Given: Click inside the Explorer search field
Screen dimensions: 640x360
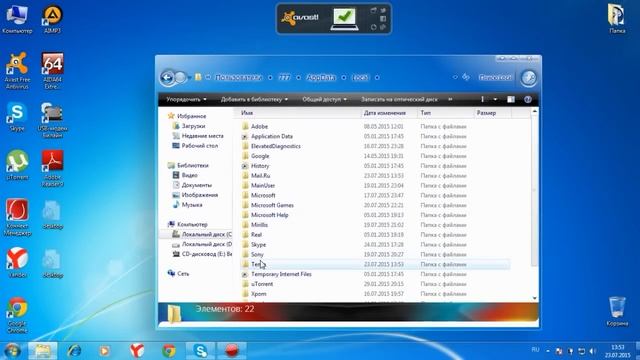Looking at the screenshot, I should (x=495, y=77).
